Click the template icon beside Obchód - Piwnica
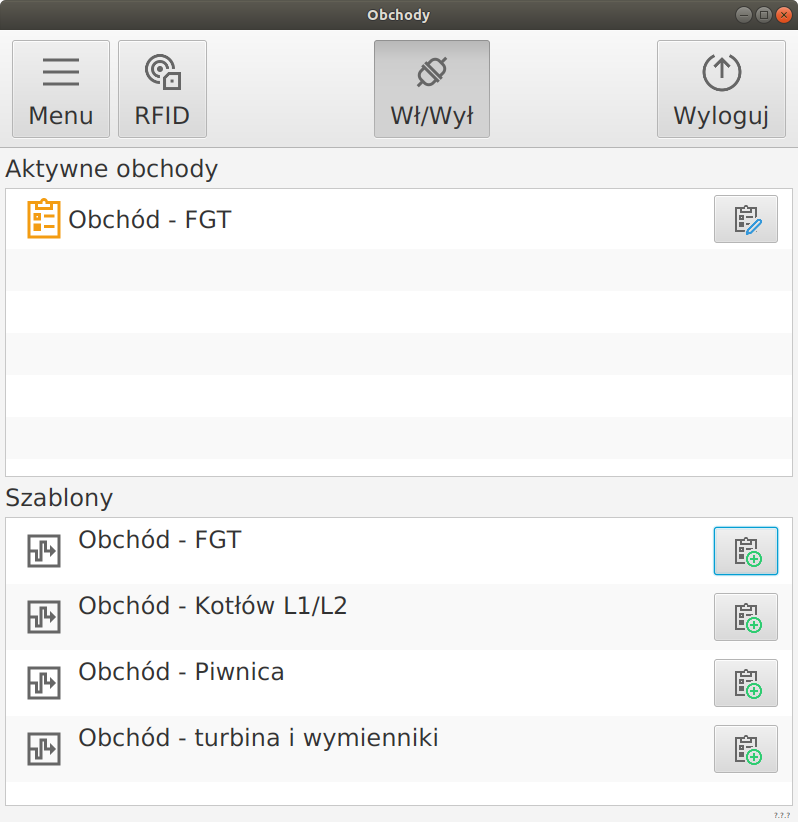This screenshot has height=822, width=798. (44, 683)
